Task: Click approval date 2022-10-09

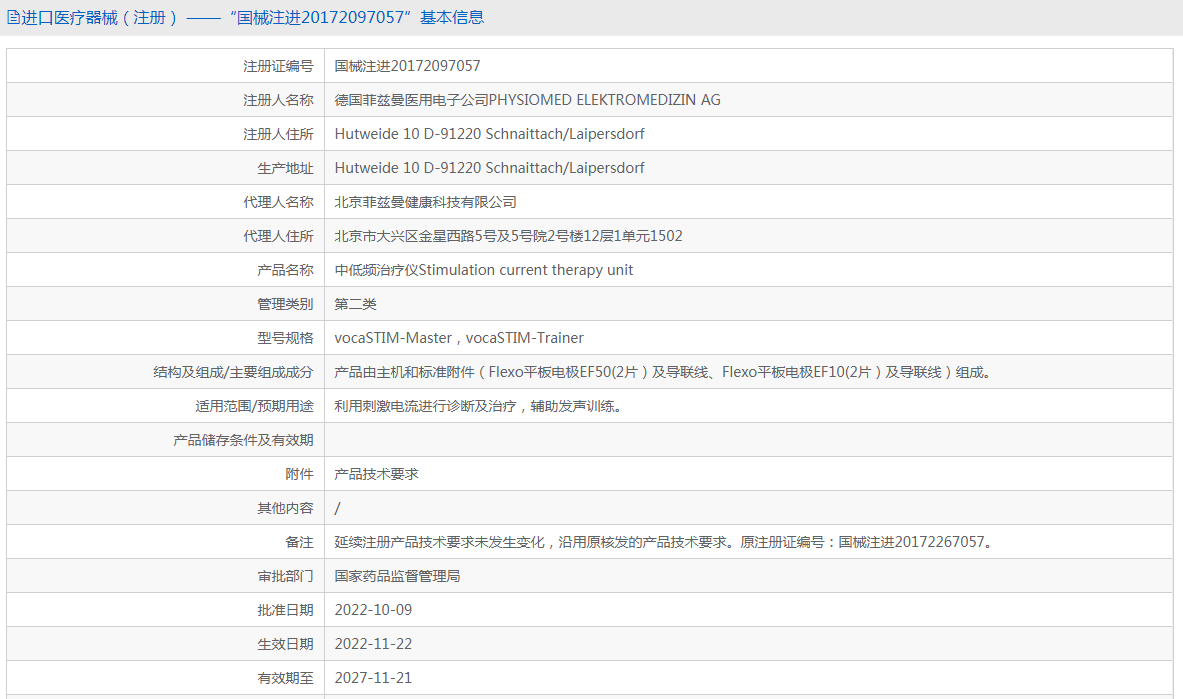Action: click(373, 610)
